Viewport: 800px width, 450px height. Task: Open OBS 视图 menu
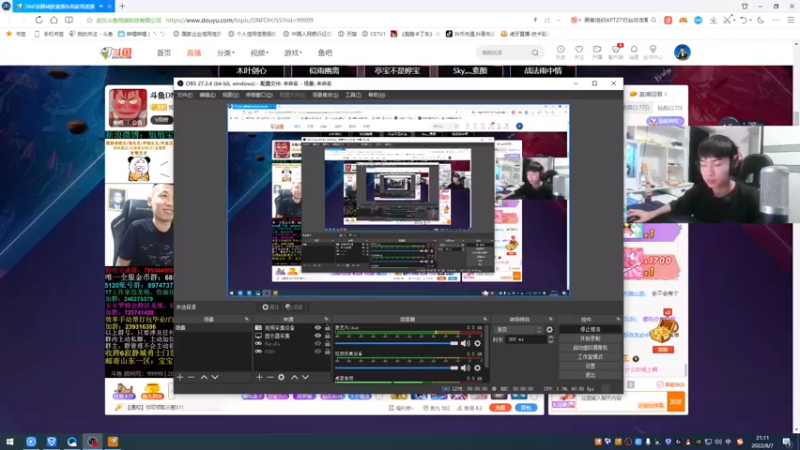tap(230, 95)
